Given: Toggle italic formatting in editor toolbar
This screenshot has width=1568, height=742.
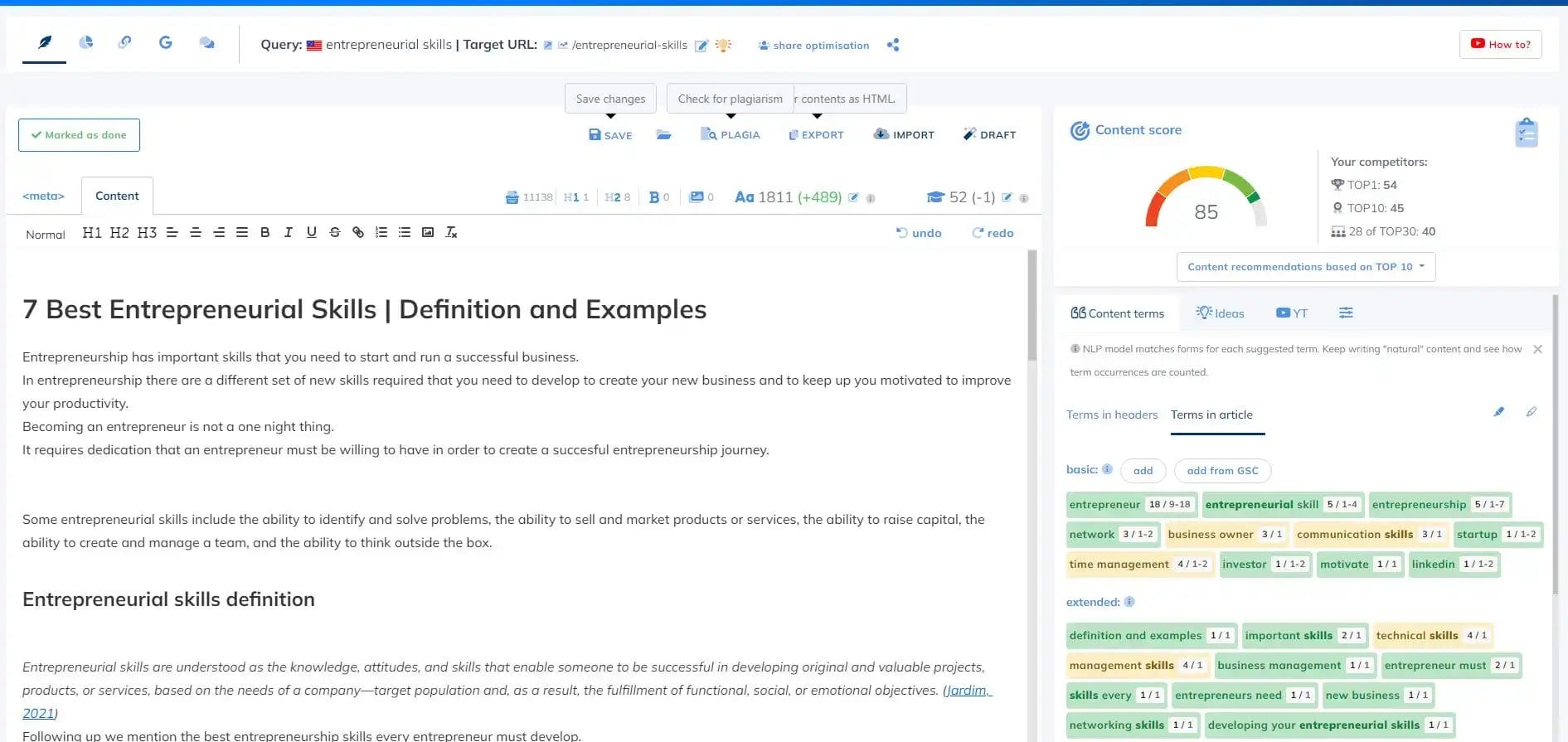Looking at the screenshot, I should (x=288, y=232).
